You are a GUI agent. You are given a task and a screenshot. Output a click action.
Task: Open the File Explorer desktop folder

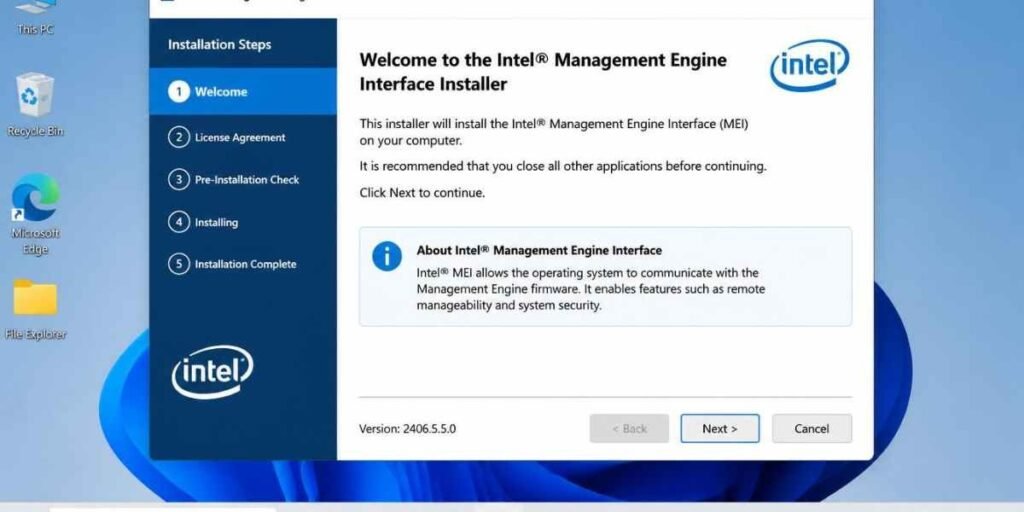pos(35,310)
